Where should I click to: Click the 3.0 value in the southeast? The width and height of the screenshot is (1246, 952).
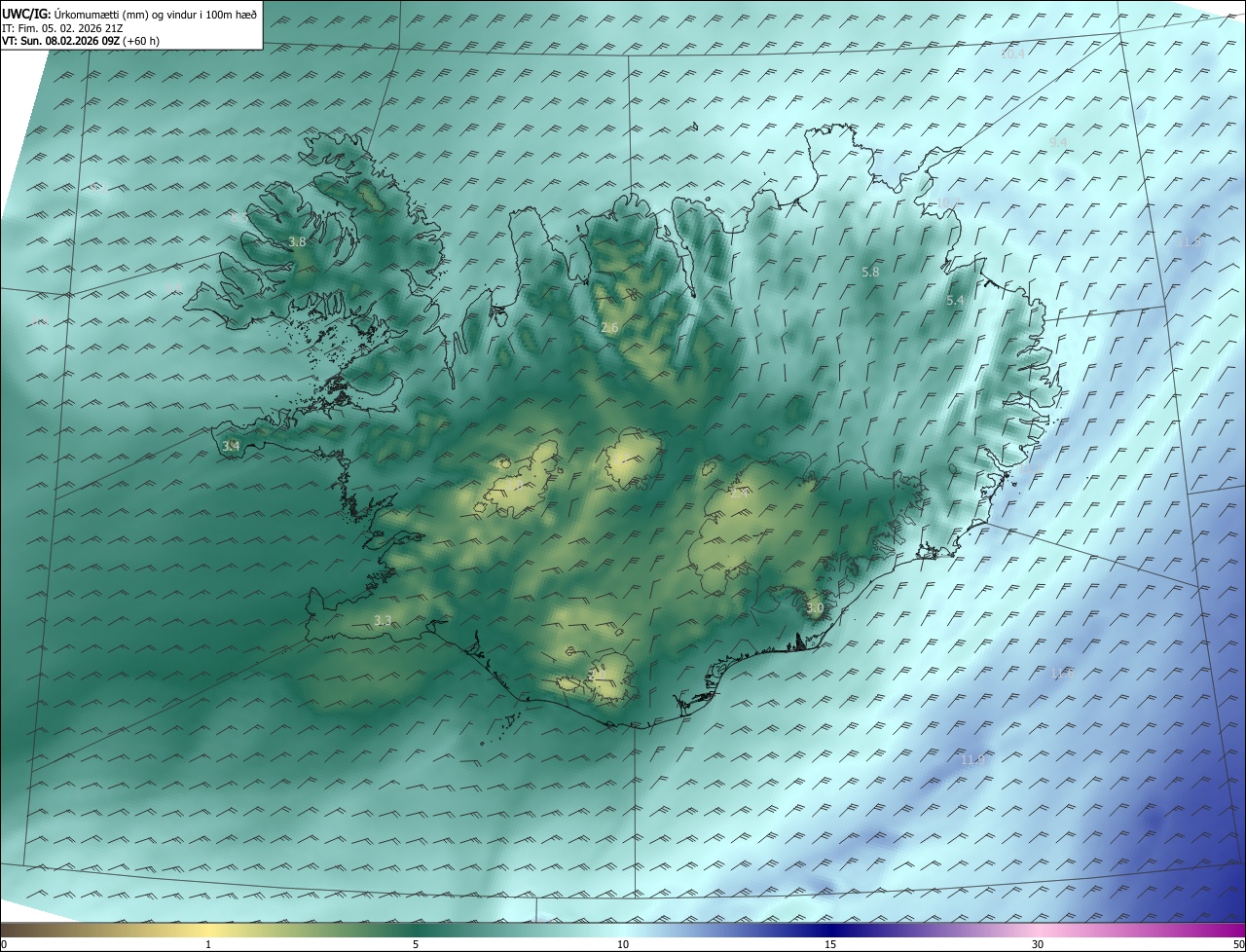[815, 608]
